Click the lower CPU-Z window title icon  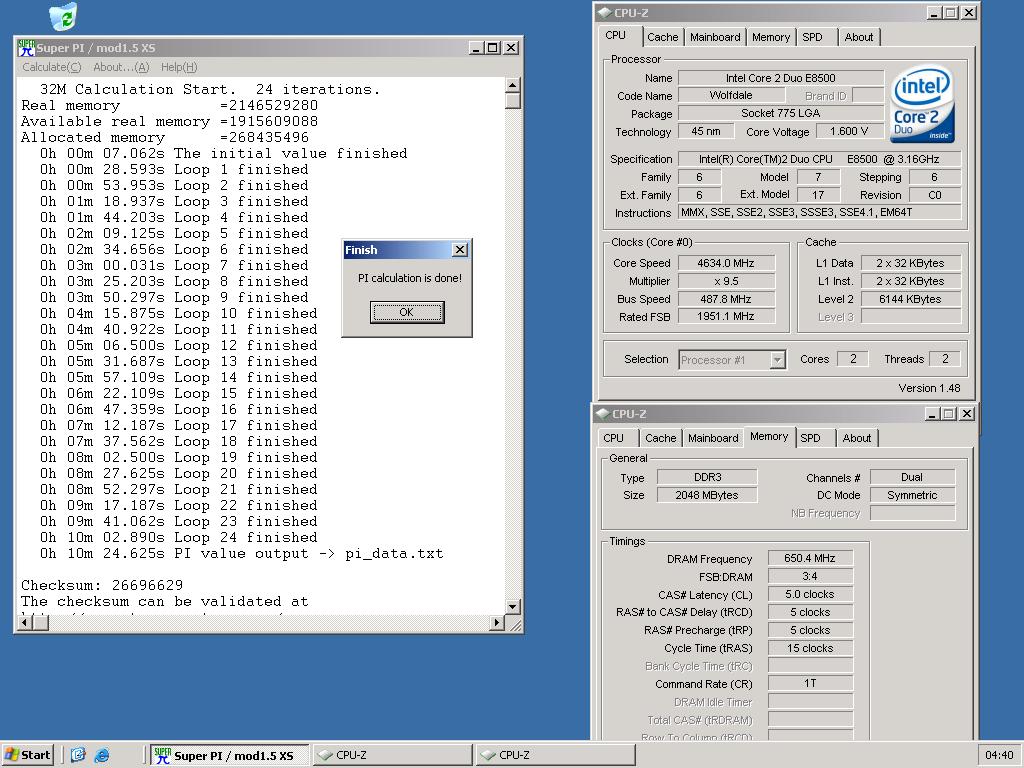coord(603,413)
